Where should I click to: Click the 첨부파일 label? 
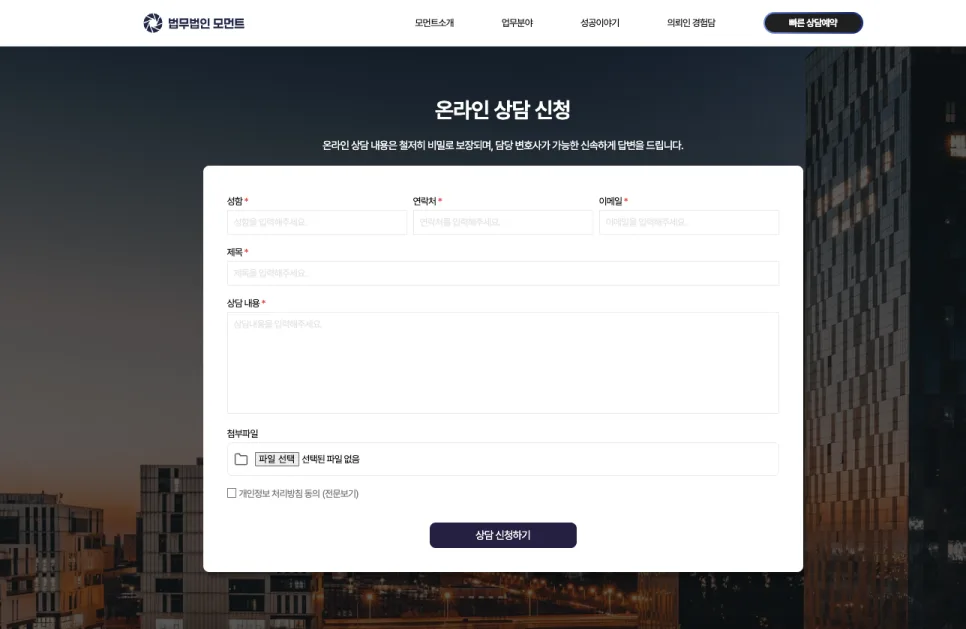(242, 434)
